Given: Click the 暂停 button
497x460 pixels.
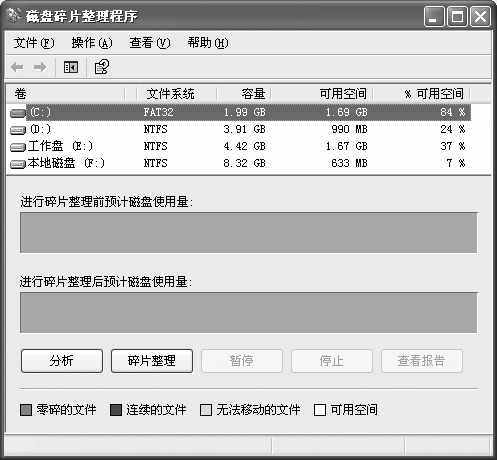Looking at the screenshot, I should 242,361.
